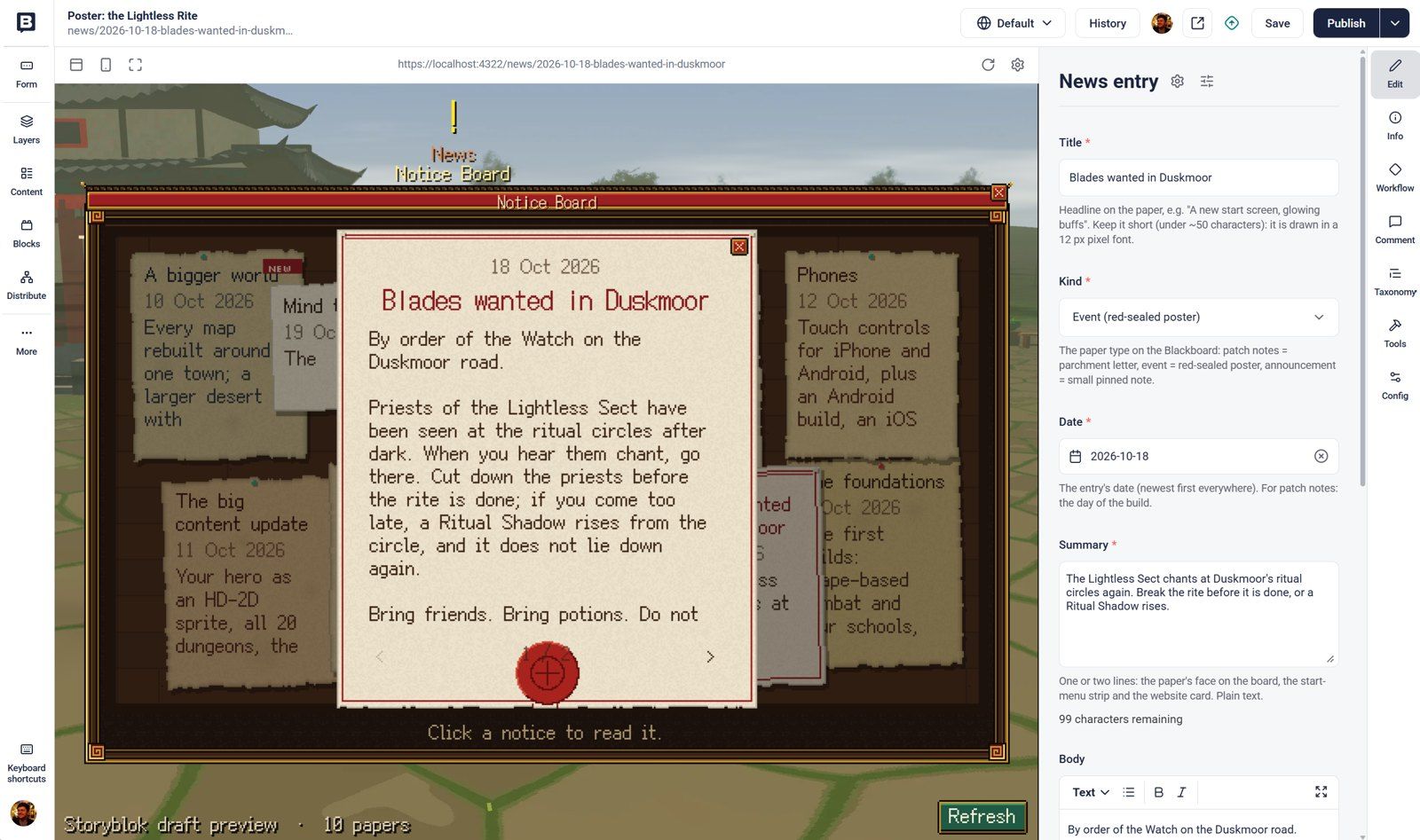Open the Distribute section

[x=27, y=286]
